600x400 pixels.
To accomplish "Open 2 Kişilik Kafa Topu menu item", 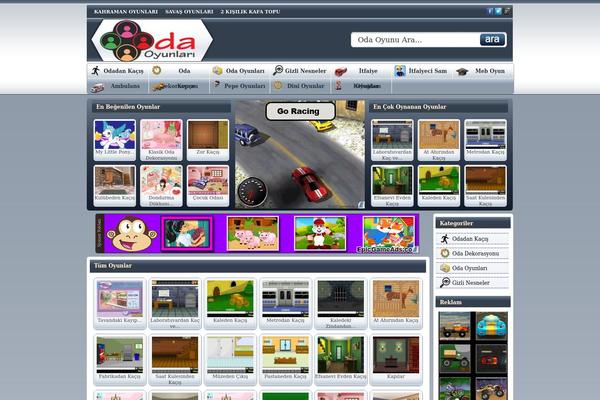I will [250, 11].
